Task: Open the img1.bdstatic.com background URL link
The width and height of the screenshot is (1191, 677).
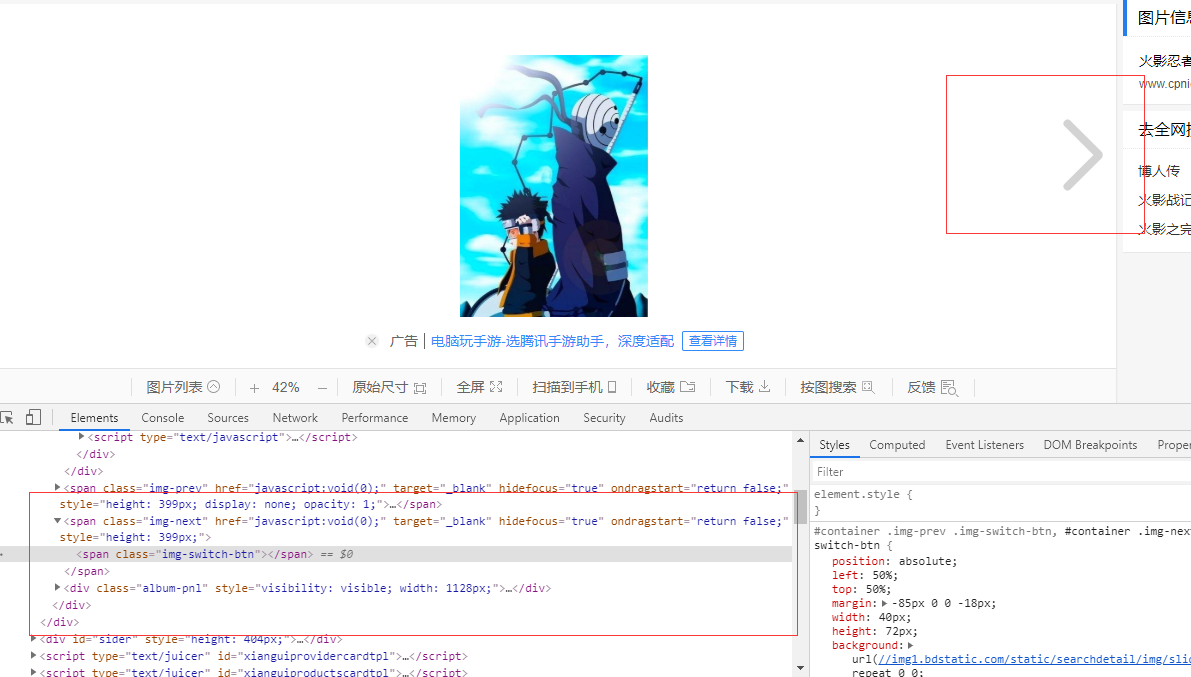Action: pyautogui.click(x=1035, y=660)
